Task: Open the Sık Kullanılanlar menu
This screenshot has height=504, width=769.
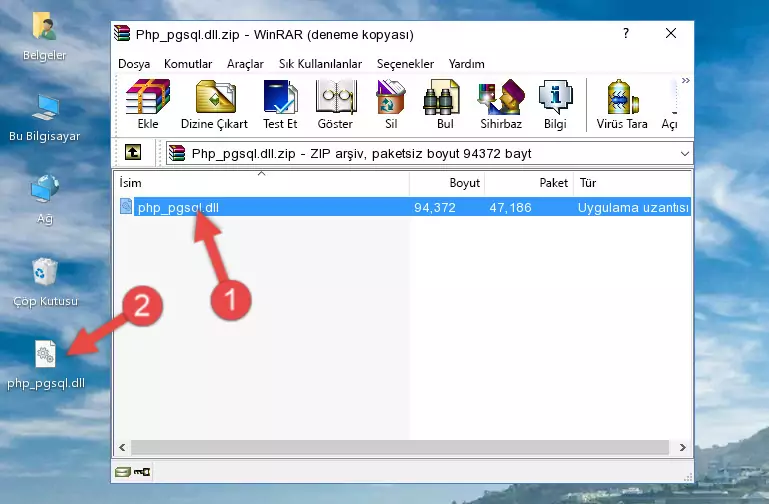Action: coord(320,64)
